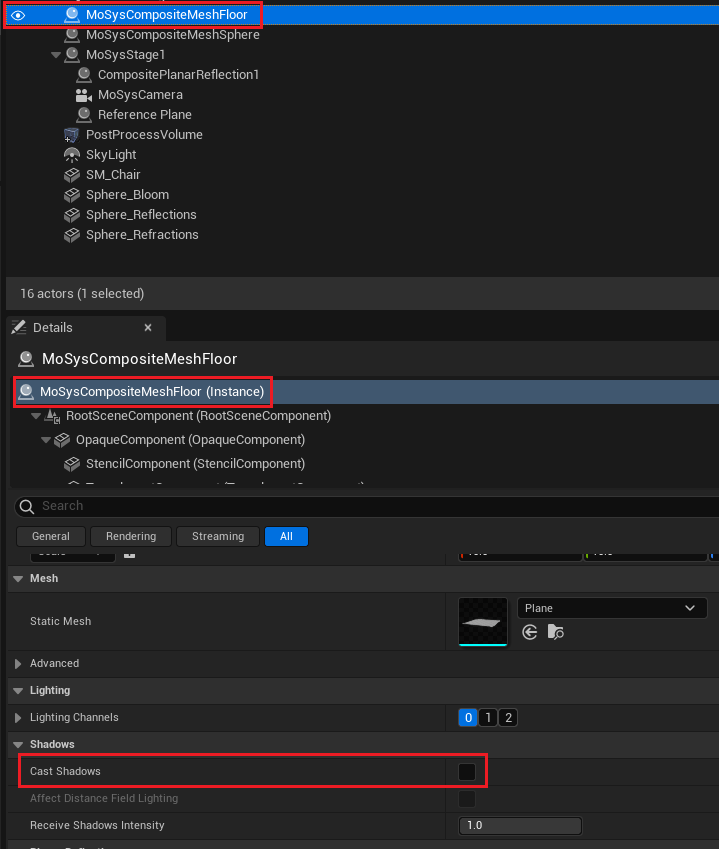Click the CompositePlanarReflection1 actor icon
719x849 pixels.
[x=83, y=75]
